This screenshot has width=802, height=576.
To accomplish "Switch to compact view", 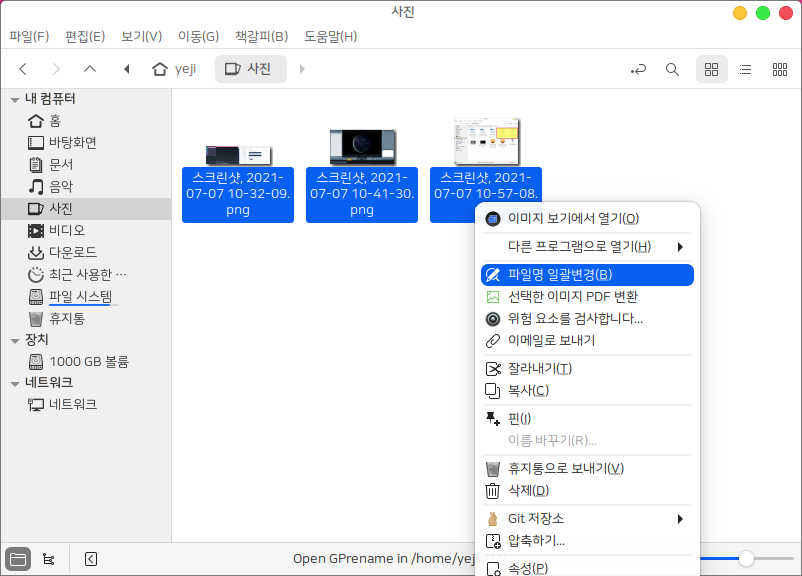I will point(780,69).
